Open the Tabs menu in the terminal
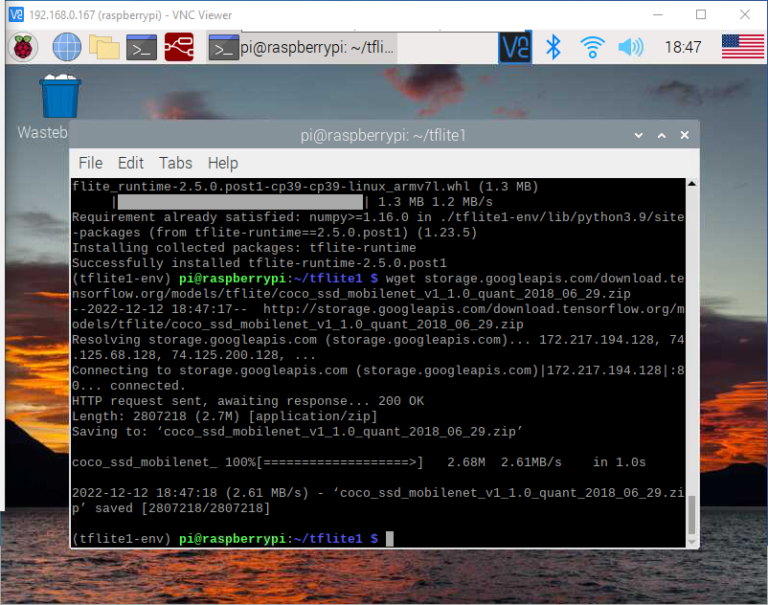Viewport: 768px width, 605px height. coord(175,163)
